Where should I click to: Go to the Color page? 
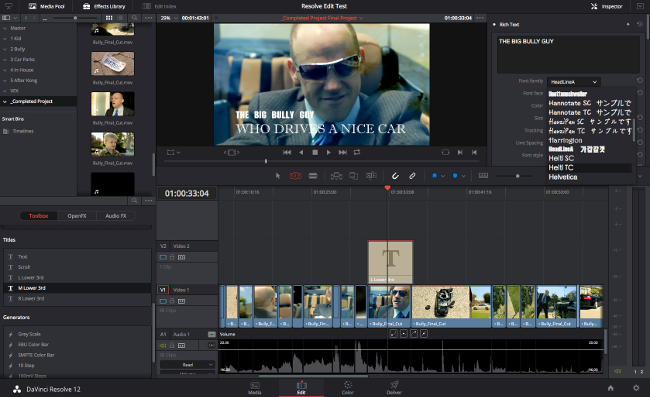pyautogui.click(x=347, y=388)
